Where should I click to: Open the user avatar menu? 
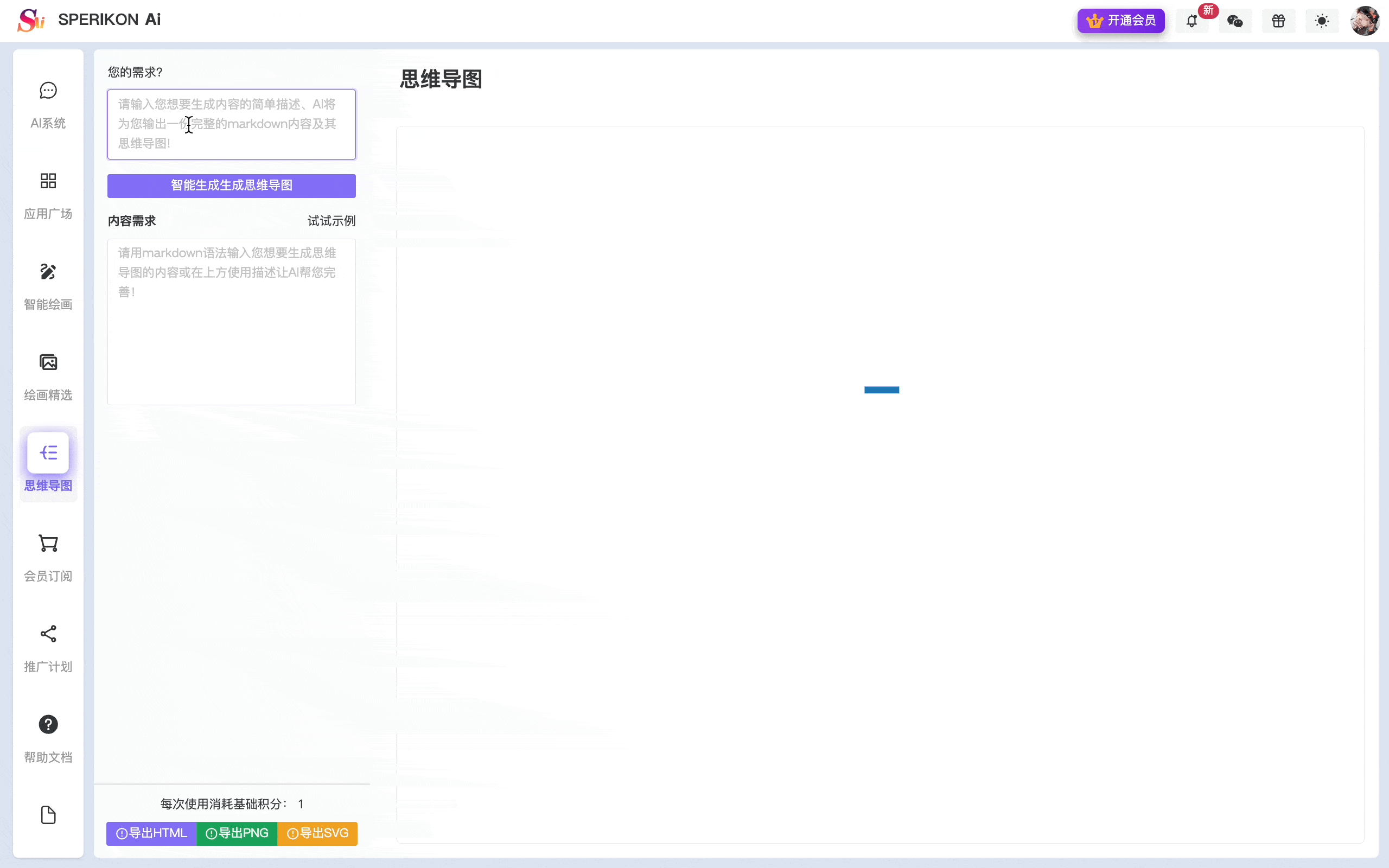1365,20
